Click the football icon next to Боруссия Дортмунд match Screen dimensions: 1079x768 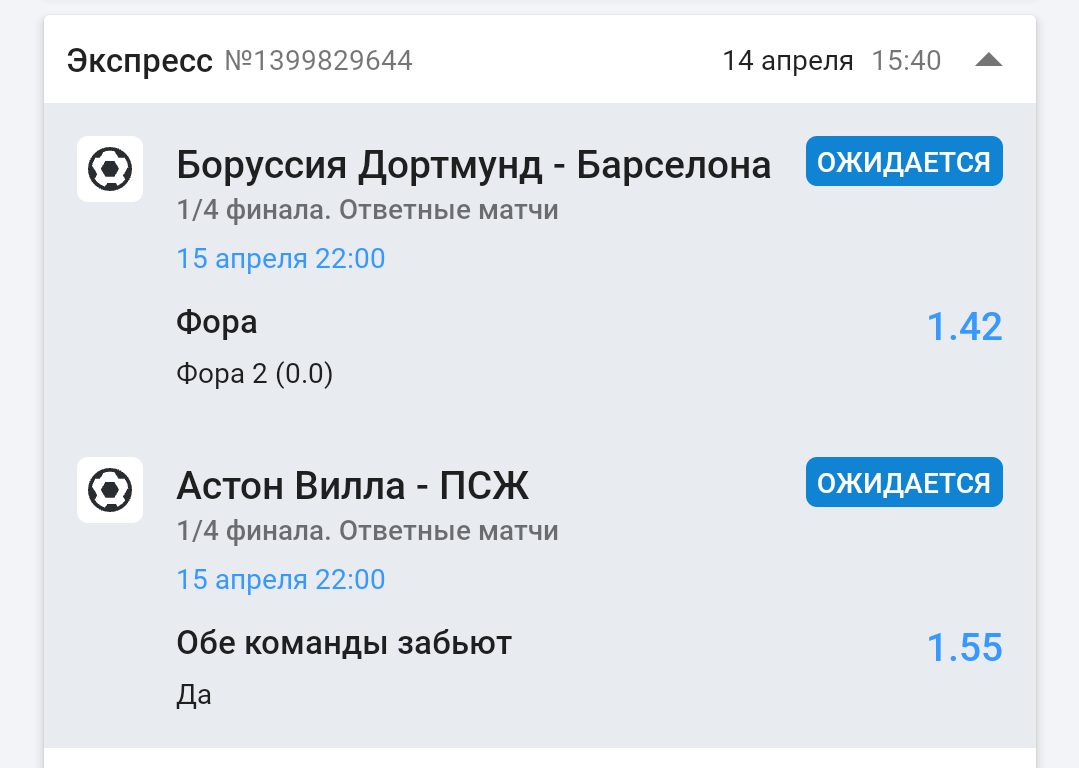click(x=110, y=169)
